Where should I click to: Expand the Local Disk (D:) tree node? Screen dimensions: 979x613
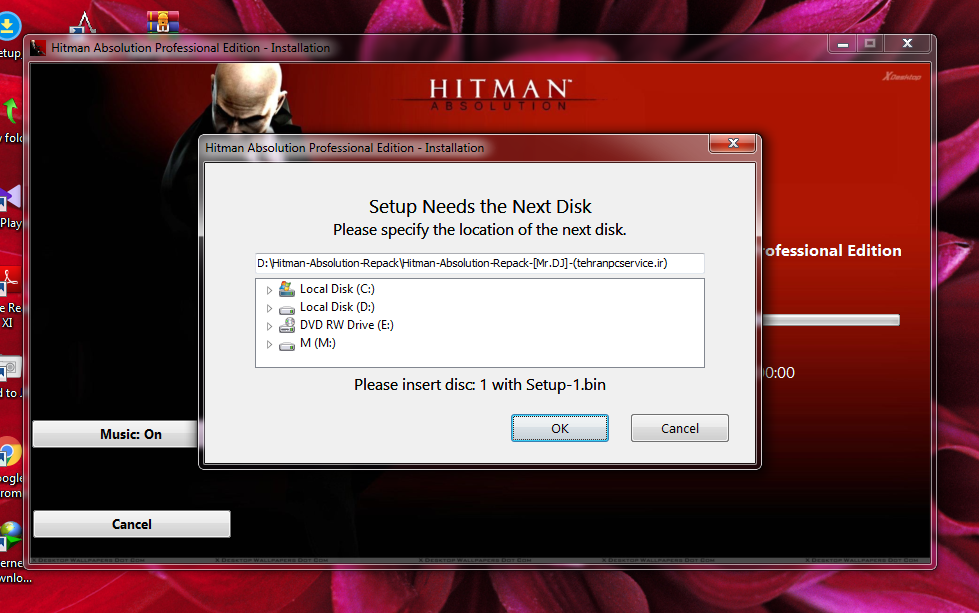[x=269, y=308]
